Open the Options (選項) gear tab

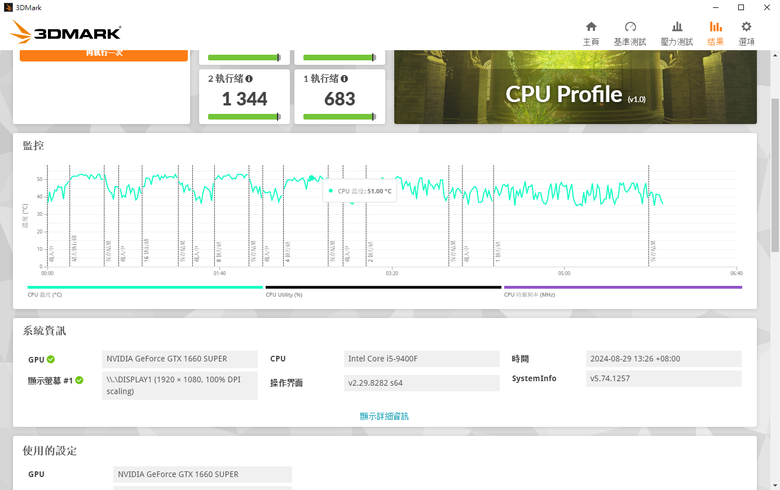click(x=746, y=33)
